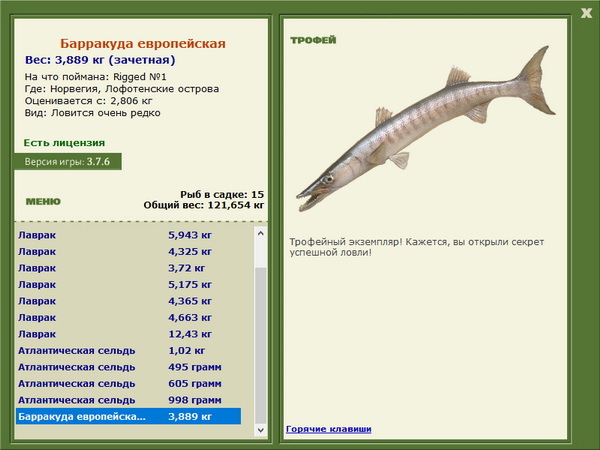Select the Лаврак 4,365 кг row
This screenshot has width=600, height=450.
pyautogui.click(x=128, y=301)
